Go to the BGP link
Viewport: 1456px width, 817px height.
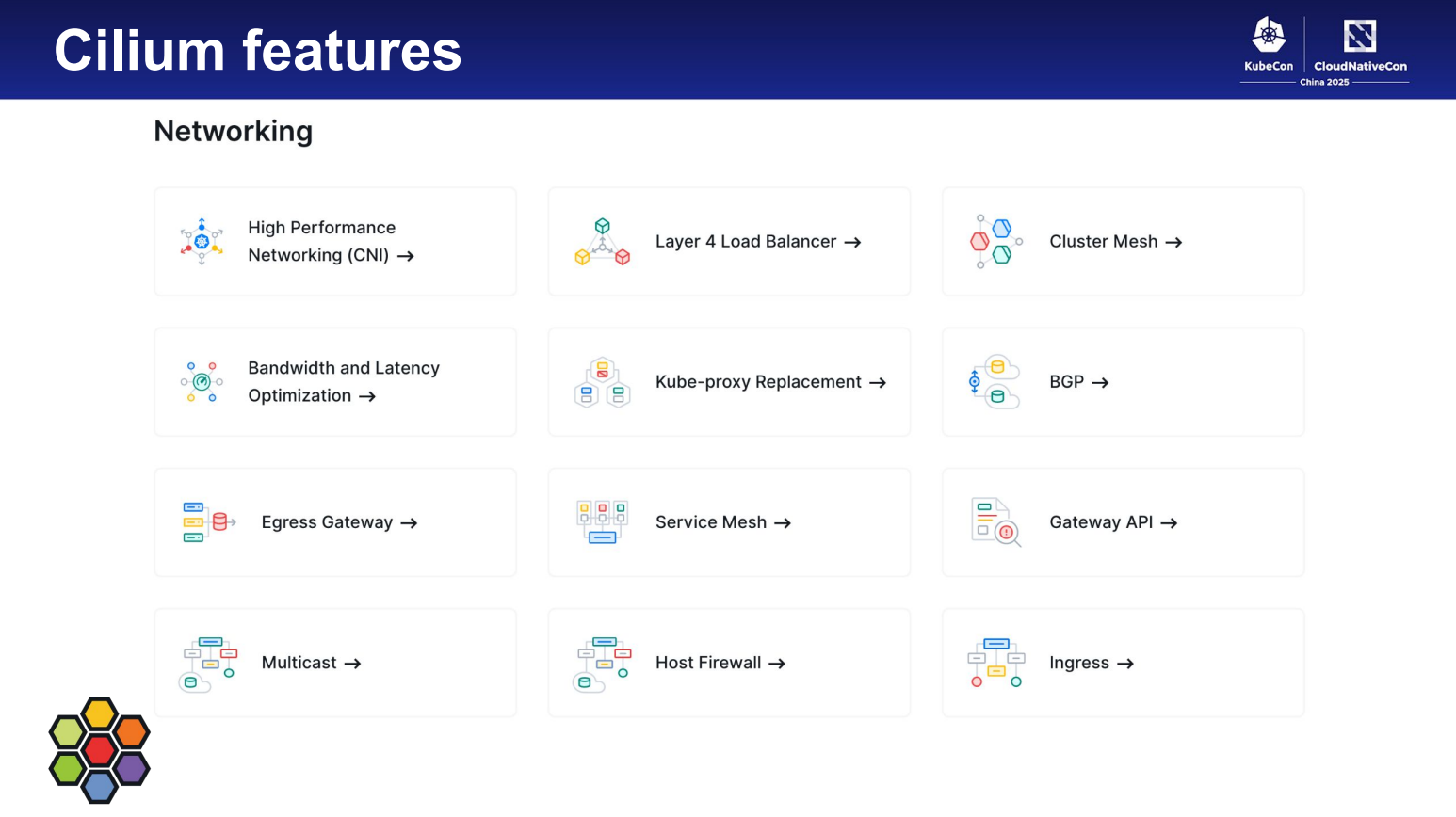pos(1079,382)
